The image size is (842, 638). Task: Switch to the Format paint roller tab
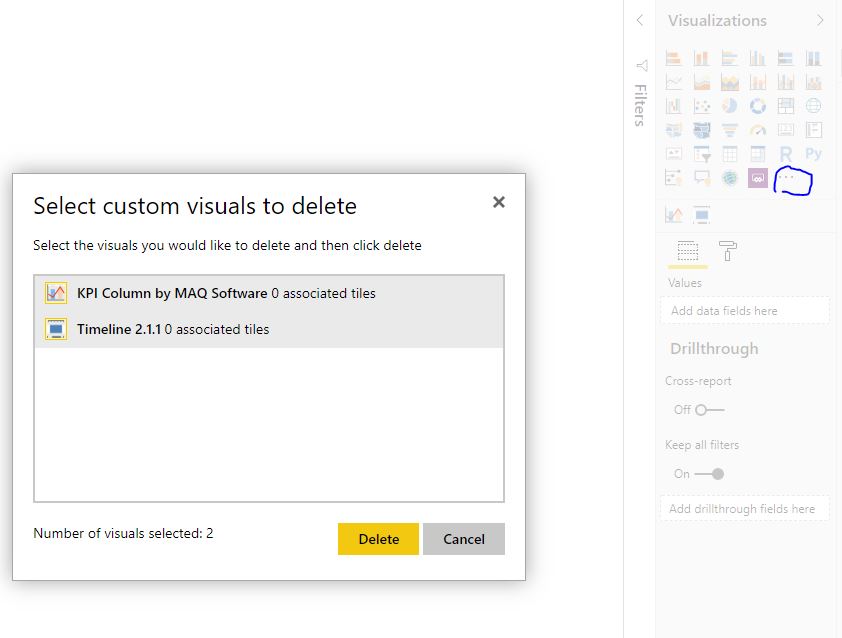point(728,251)
